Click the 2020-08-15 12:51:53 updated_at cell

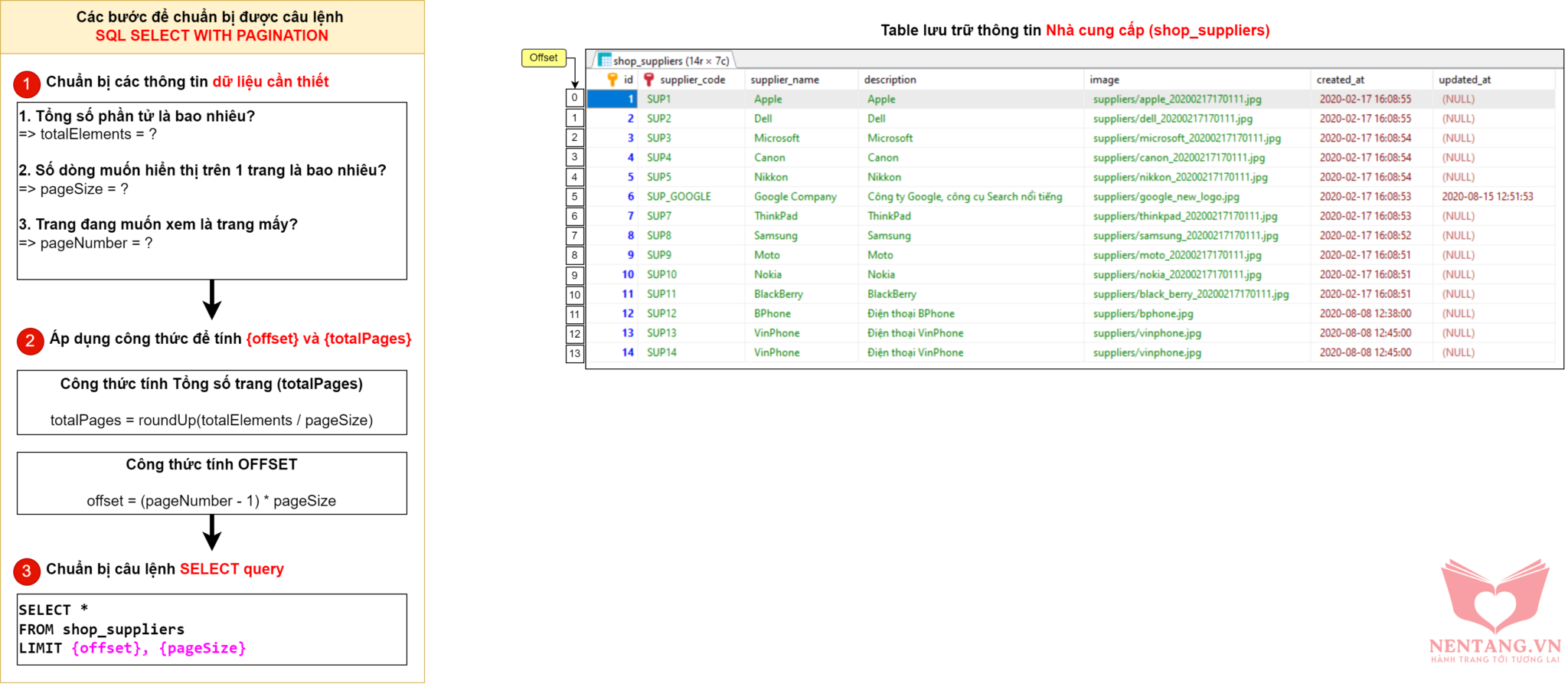click(x=1487, y=197)
